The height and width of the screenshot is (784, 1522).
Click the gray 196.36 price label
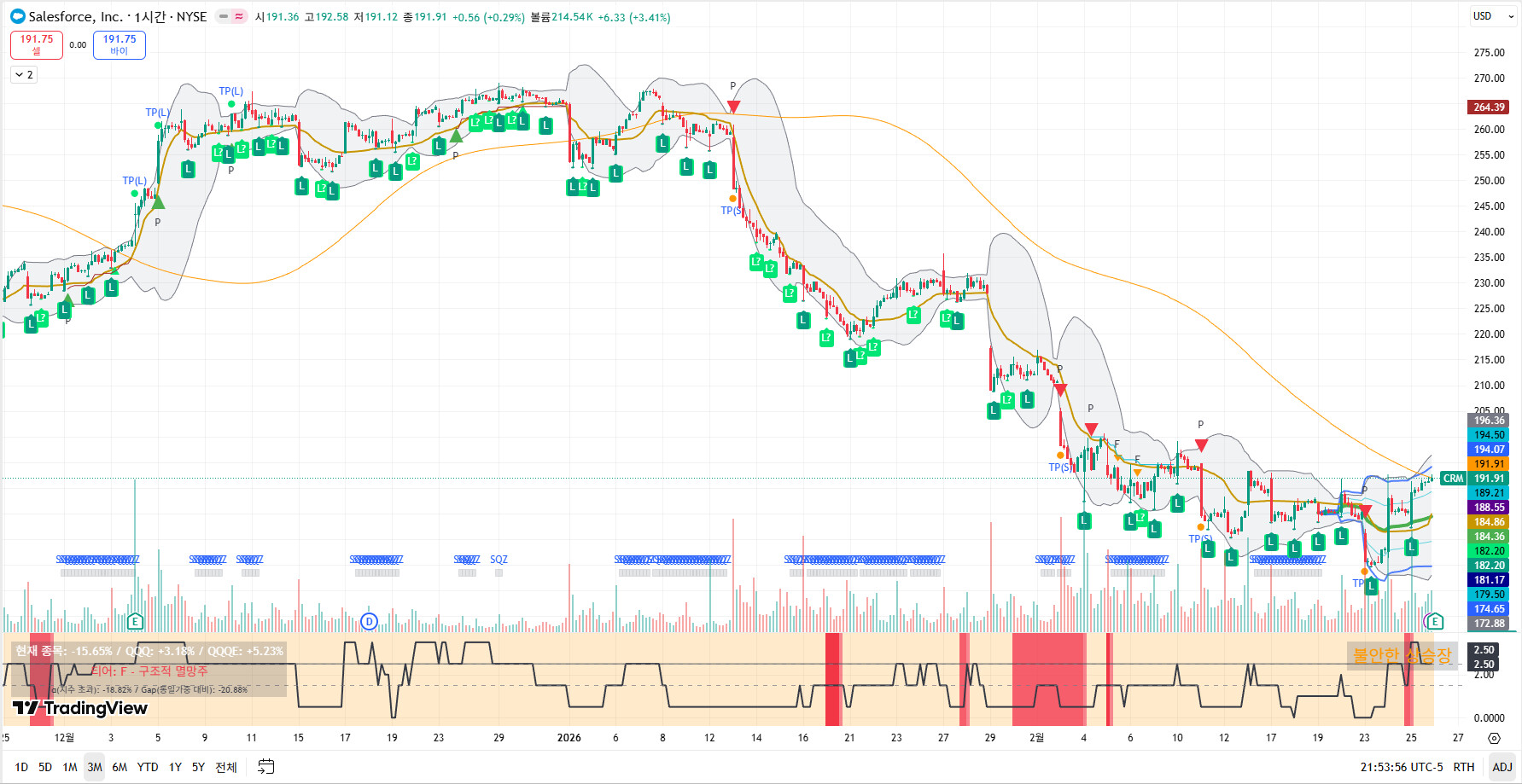point(1489,421)
